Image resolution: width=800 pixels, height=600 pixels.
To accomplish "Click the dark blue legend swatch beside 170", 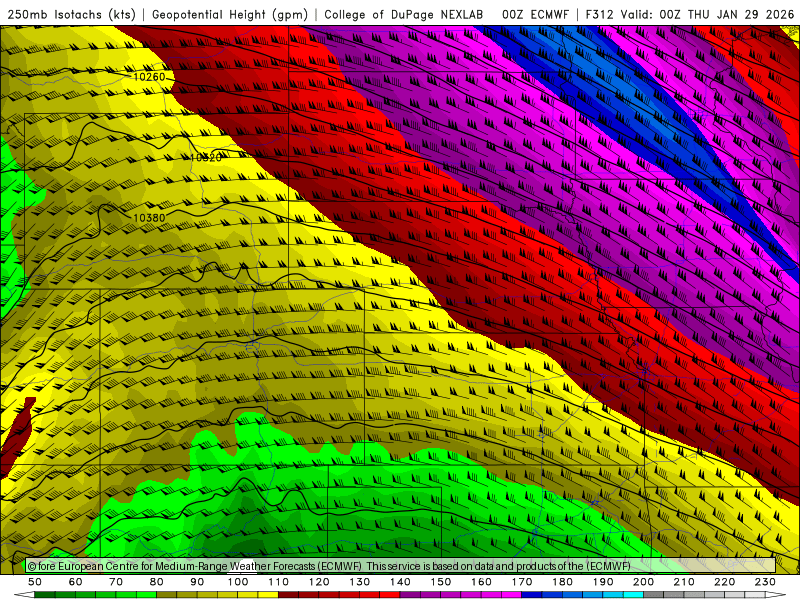I will point(532,595).
